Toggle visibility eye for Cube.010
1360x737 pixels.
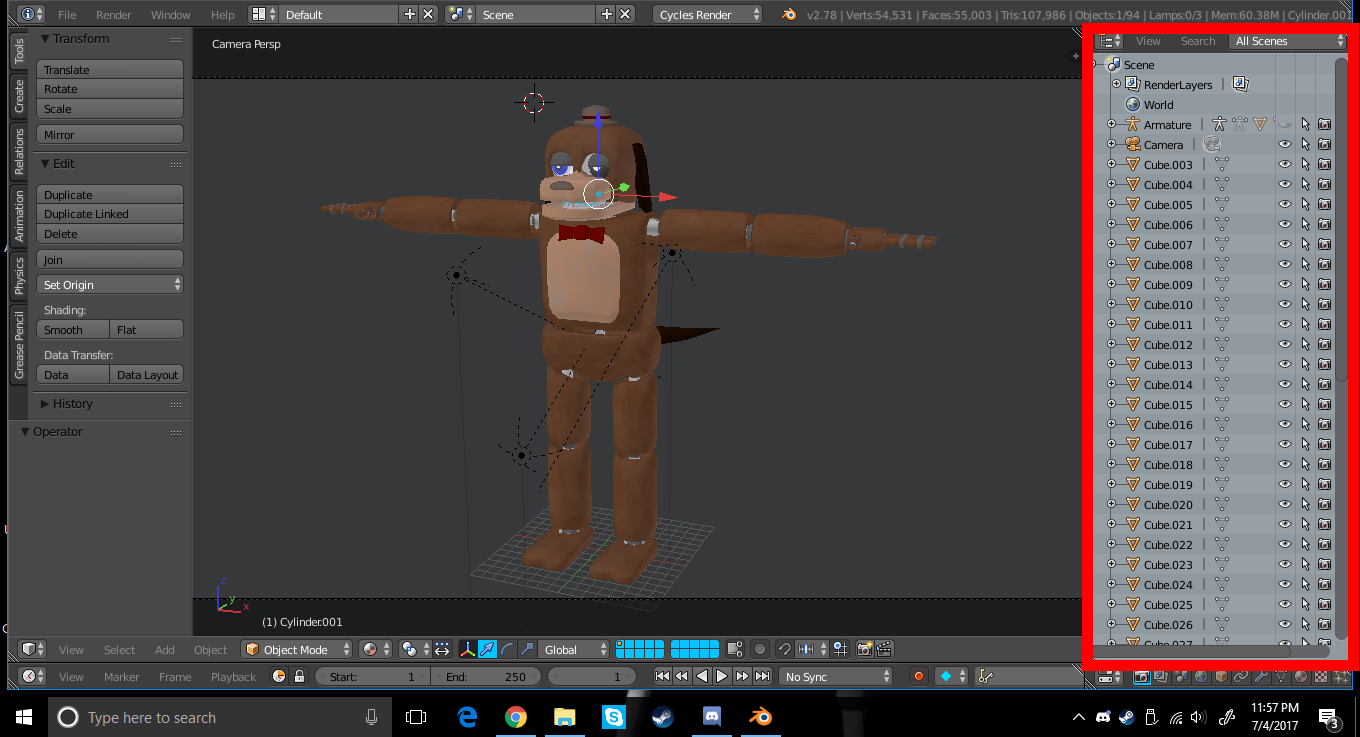click(x=1286, y=304)
